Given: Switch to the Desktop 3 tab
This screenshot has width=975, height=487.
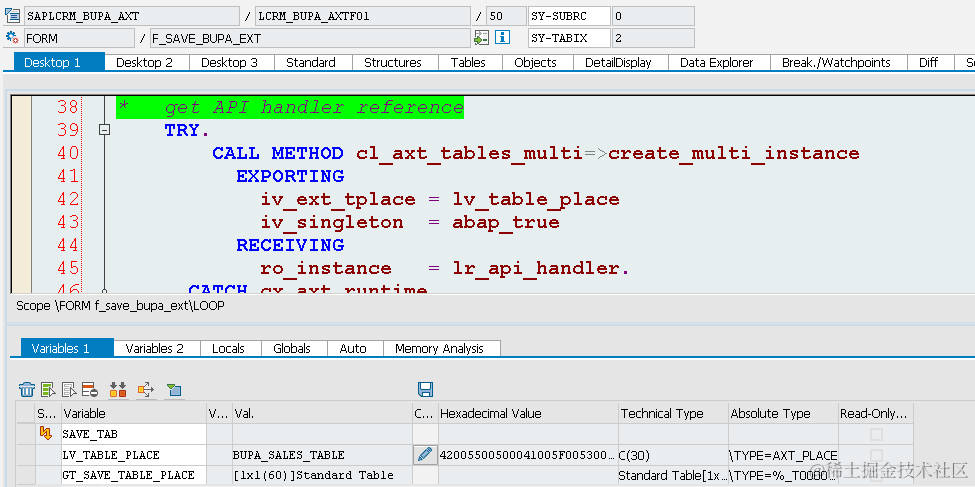Looking at the screenshot, I should pos(229,62).
